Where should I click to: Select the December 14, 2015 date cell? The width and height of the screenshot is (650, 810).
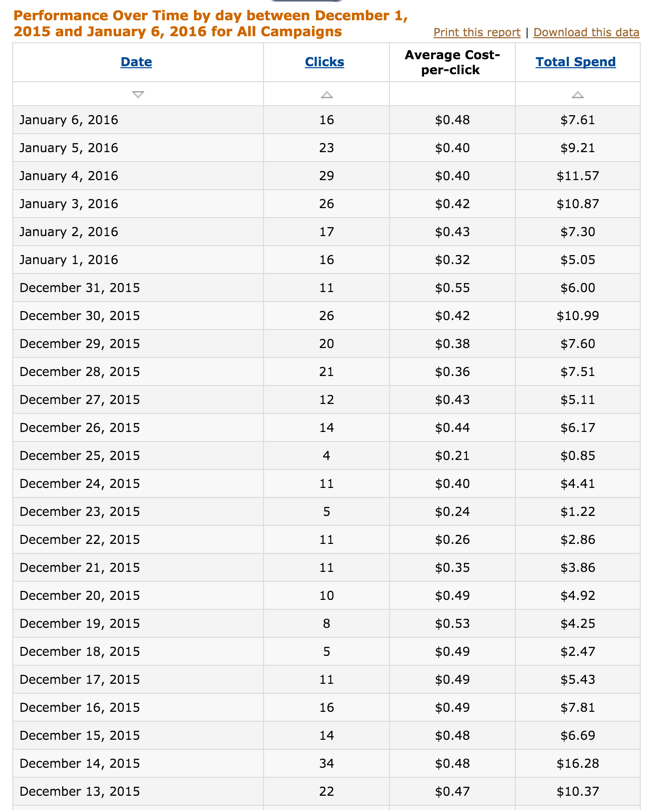click(x=79, y=764)
